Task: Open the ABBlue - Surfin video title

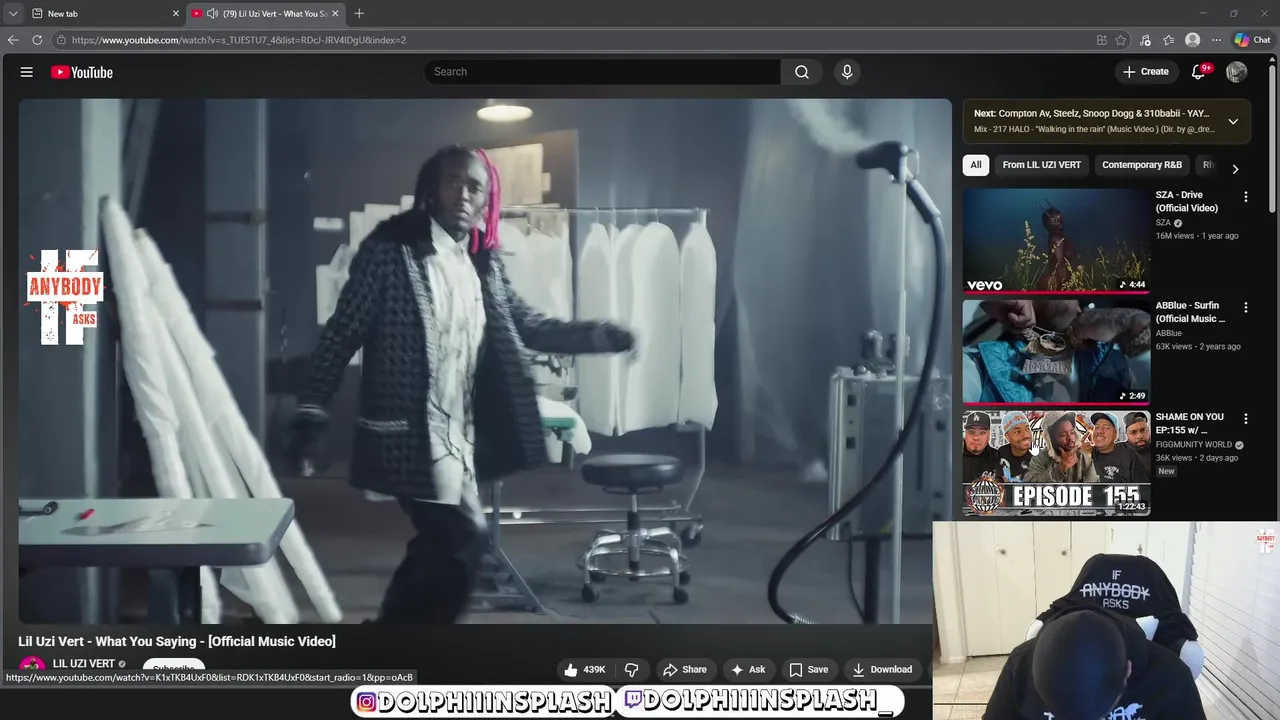Action: click(1190, 312)
